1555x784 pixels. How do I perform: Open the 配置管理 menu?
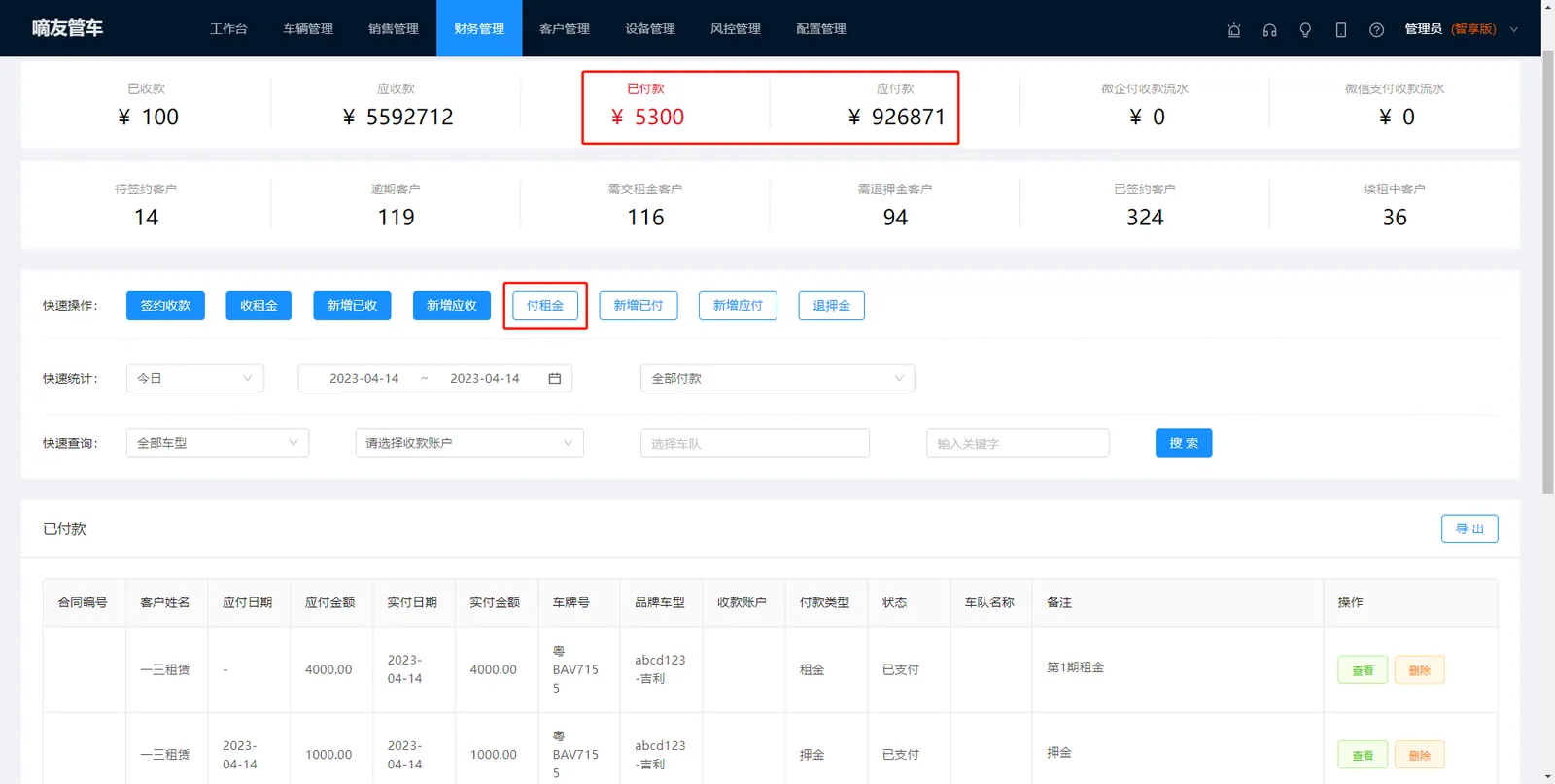click(x=821, y=28)
